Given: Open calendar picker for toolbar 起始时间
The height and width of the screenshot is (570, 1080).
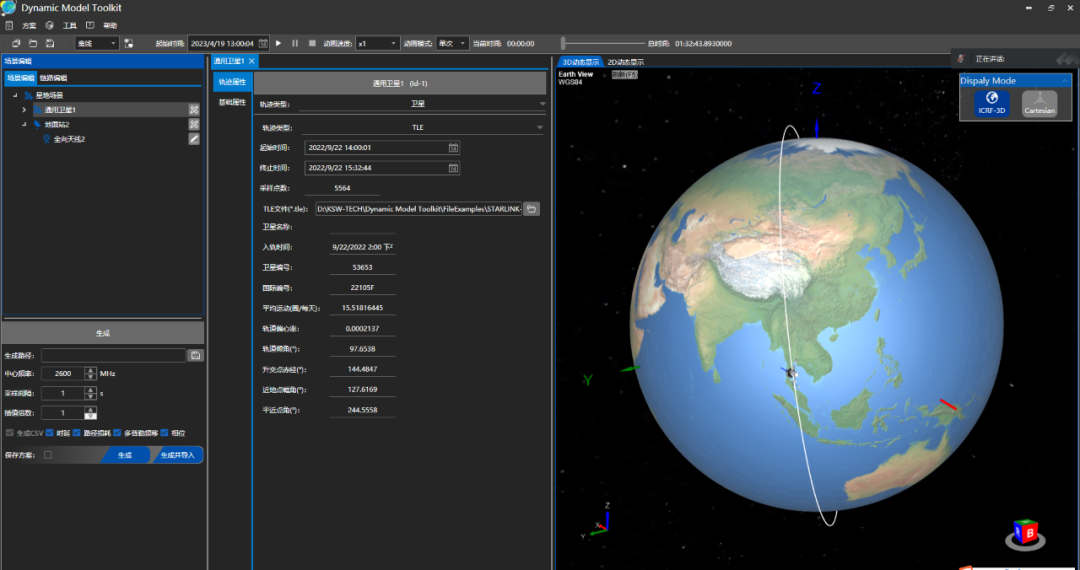Looking at the screenshot, I should coord(262,43).
